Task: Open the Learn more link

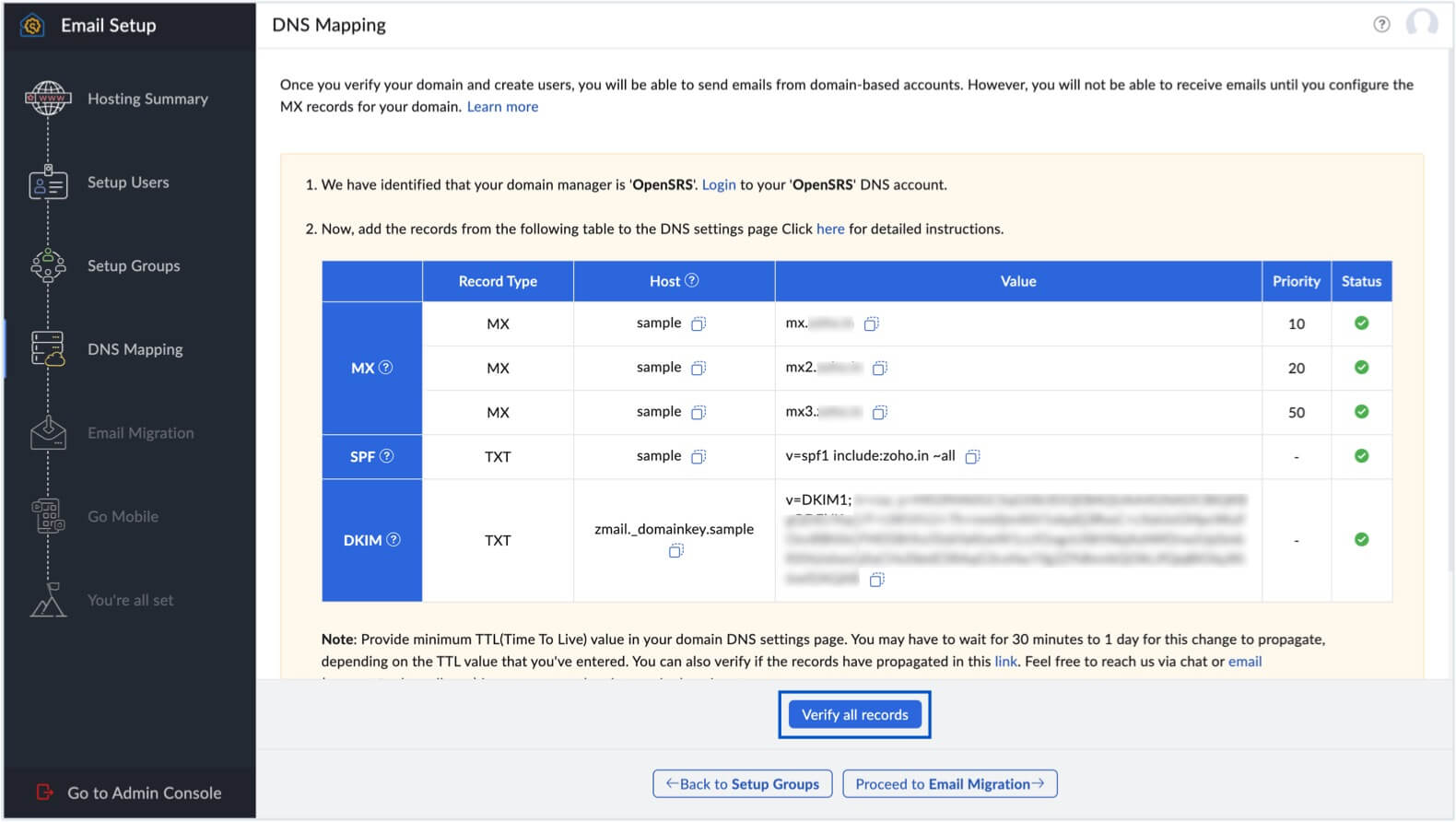Action: pyautogui.click(x=502, y=107)
